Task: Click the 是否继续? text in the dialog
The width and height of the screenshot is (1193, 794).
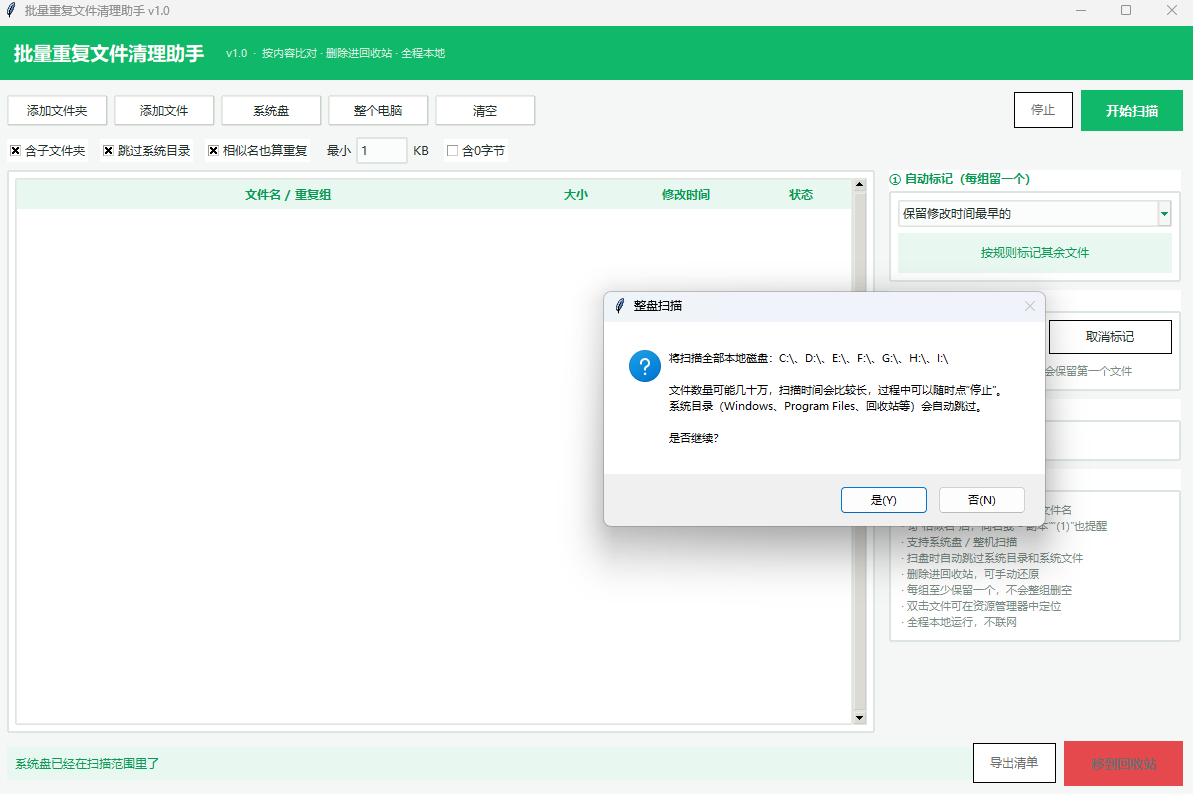Action: pyautogui.click(x=693, y=438)
